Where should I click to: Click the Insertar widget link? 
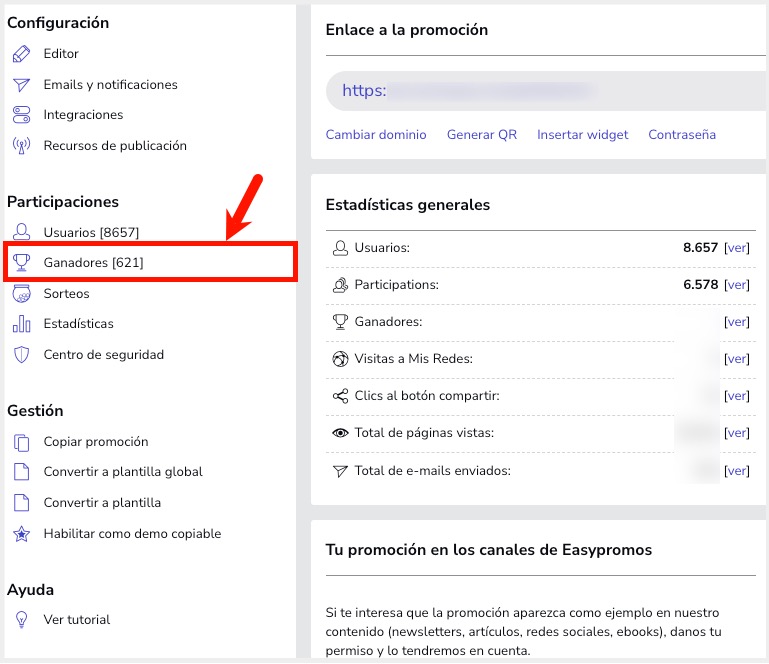pyautogui.click(x=583, y=135)
